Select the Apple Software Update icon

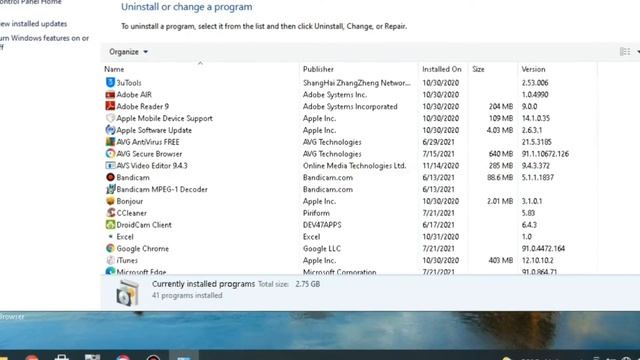[110, 130]
